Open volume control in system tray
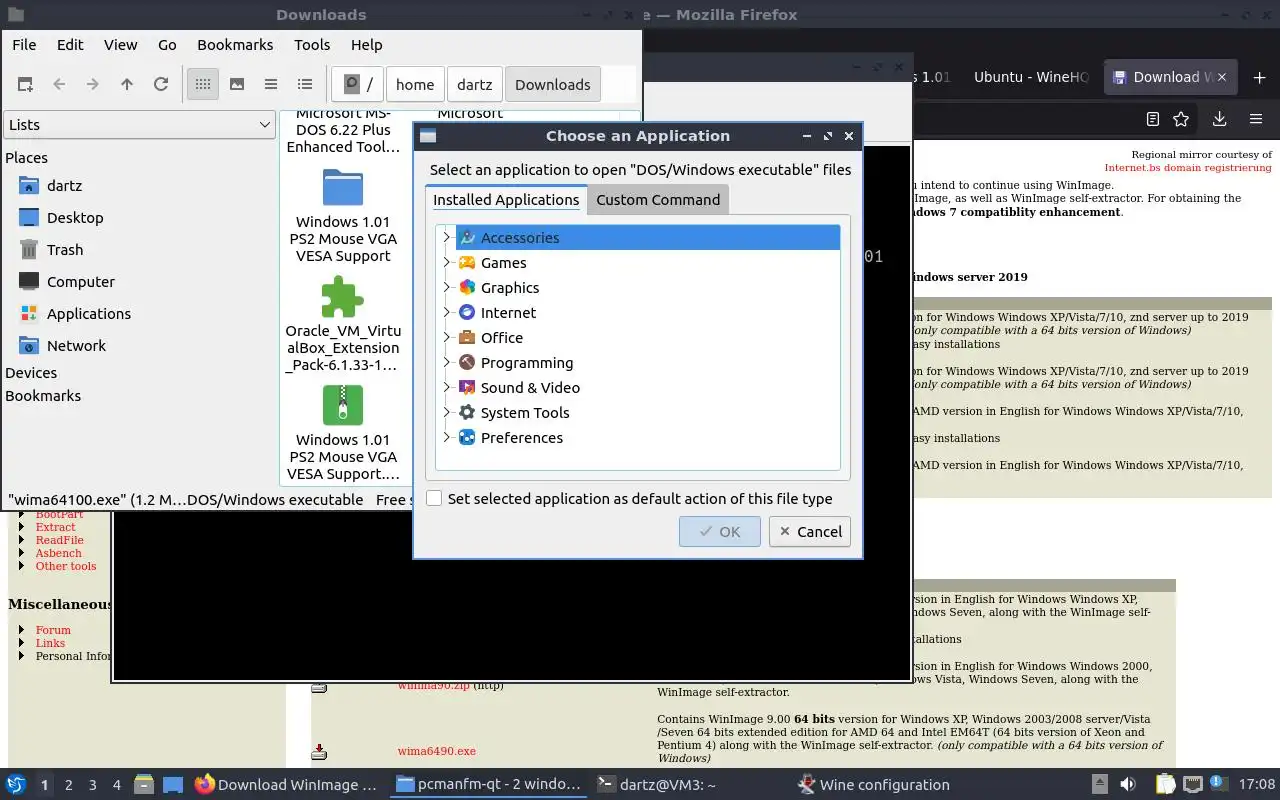This screenshot has height=800, width=1280. (x=1128, y=785)
